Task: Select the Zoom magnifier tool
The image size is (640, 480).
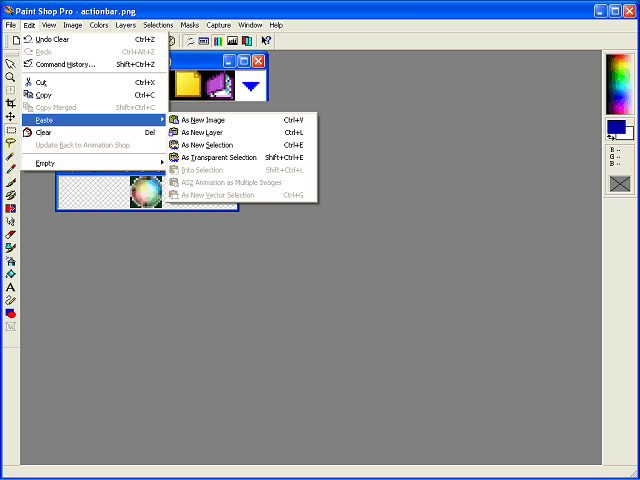Action: click(11, 77)
